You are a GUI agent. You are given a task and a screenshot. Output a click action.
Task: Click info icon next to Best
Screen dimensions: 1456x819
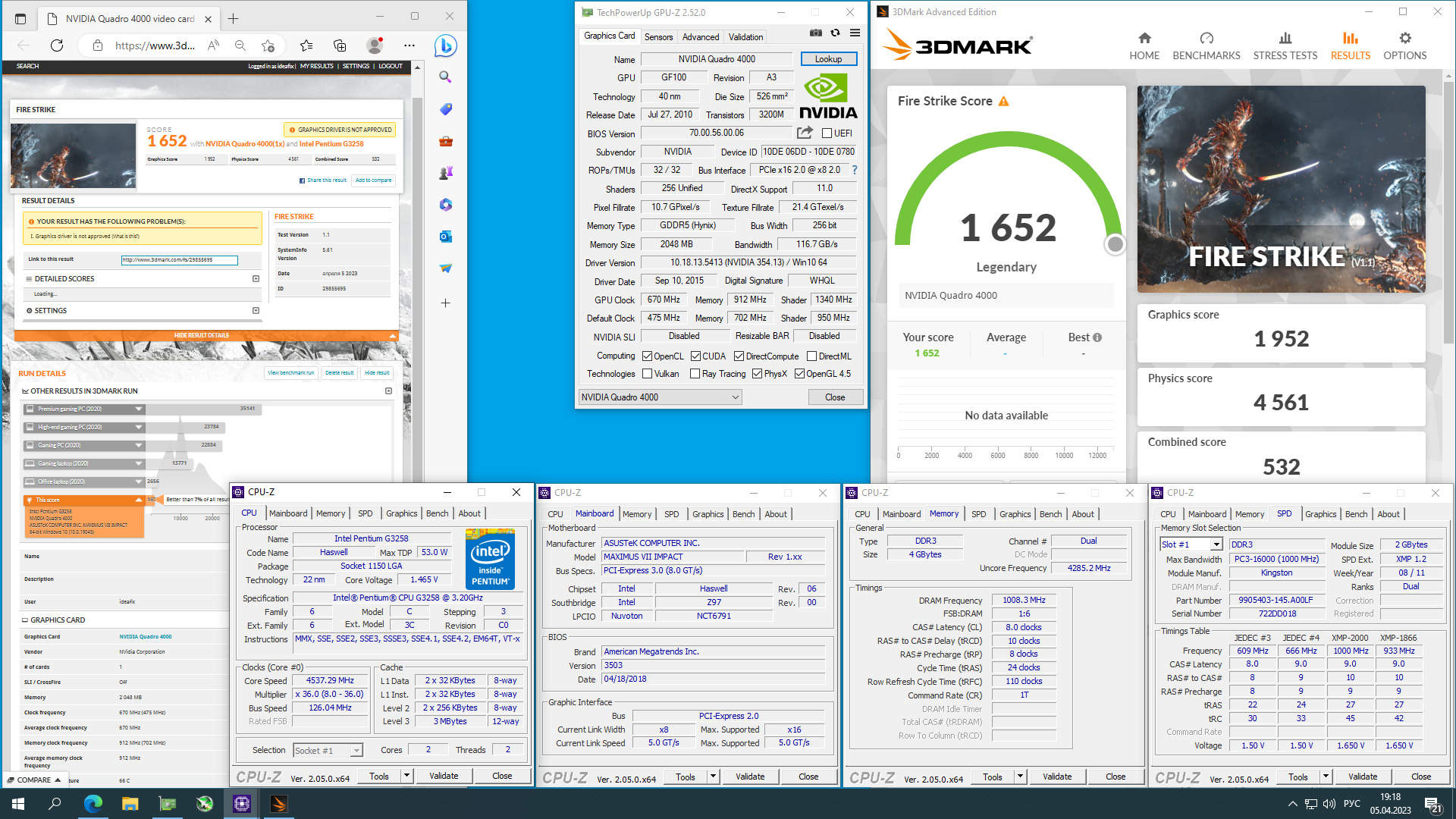1097,337
